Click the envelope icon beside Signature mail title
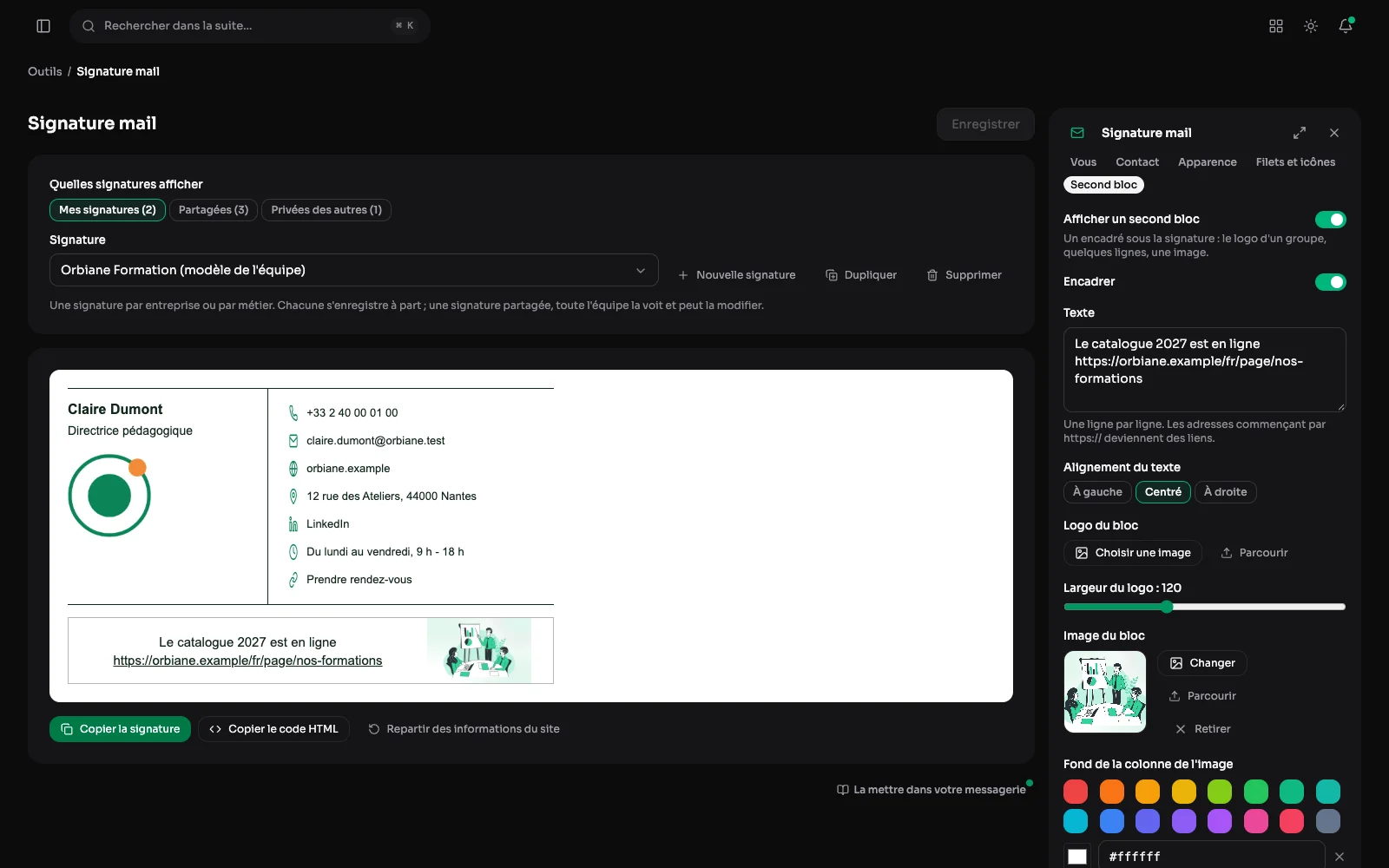The height and width of the screenshot is (868, 1389). click(1077, 133)
